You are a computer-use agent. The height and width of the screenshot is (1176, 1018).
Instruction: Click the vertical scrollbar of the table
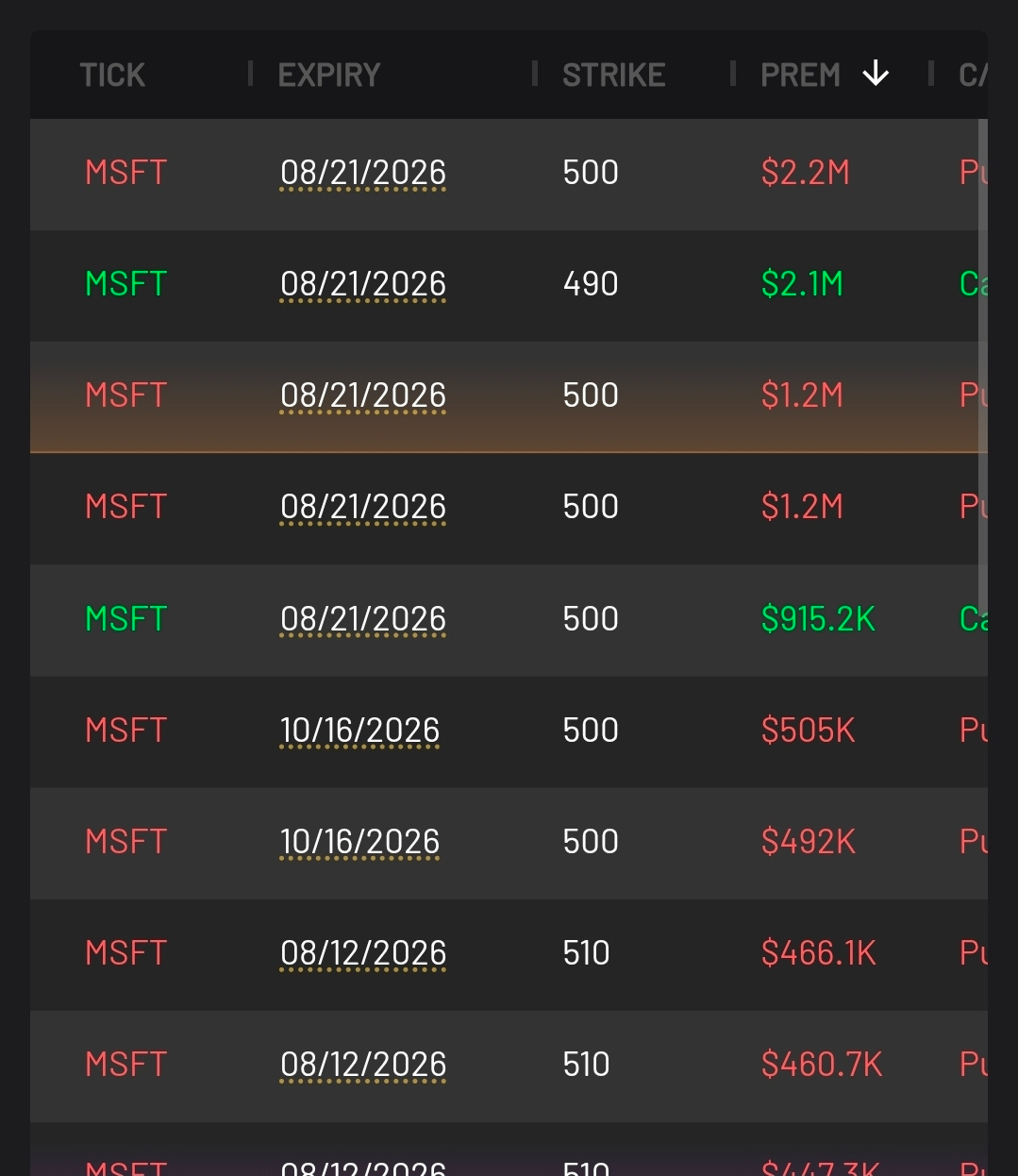click(x=983, y=359)
